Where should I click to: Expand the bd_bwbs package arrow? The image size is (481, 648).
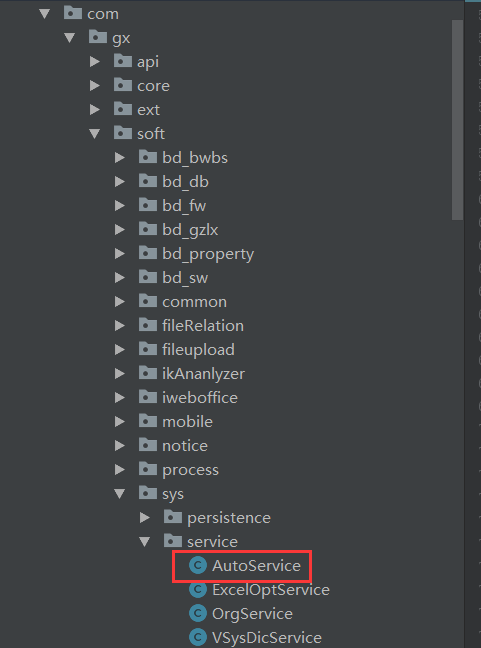120,157
